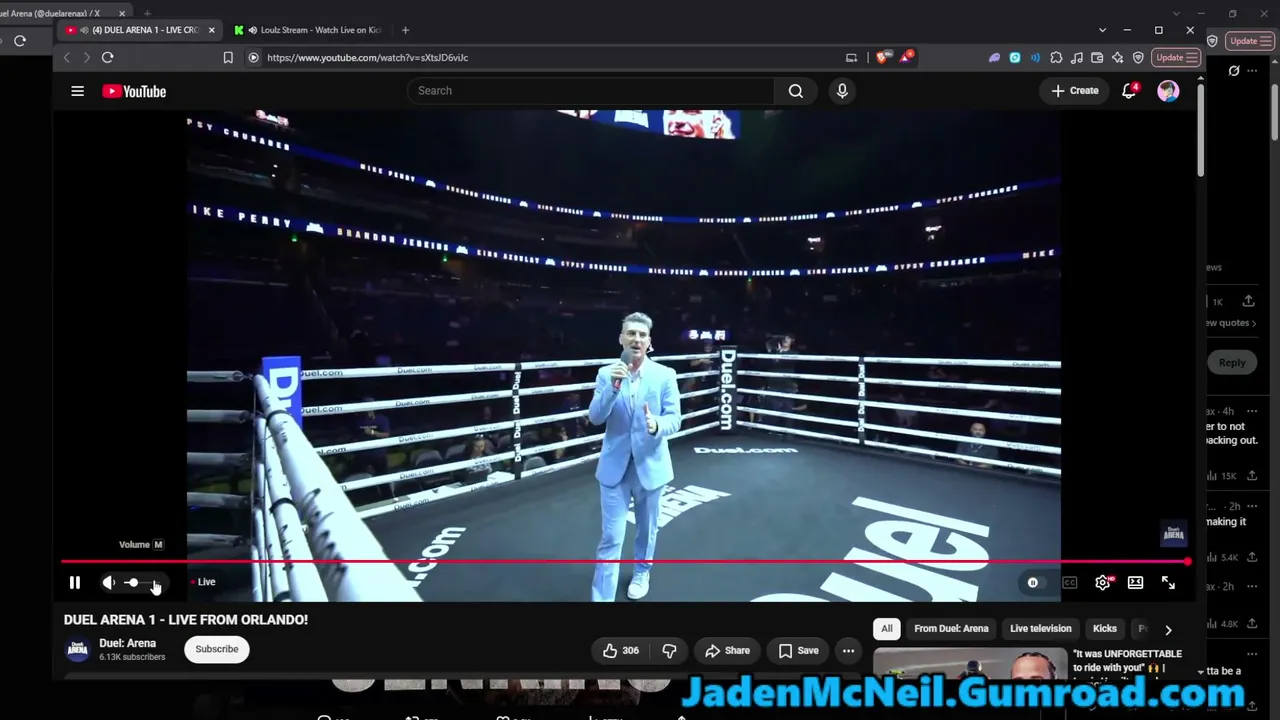
Task: Enter fullscreen video mode
Action: click(x=1168, y=582)
